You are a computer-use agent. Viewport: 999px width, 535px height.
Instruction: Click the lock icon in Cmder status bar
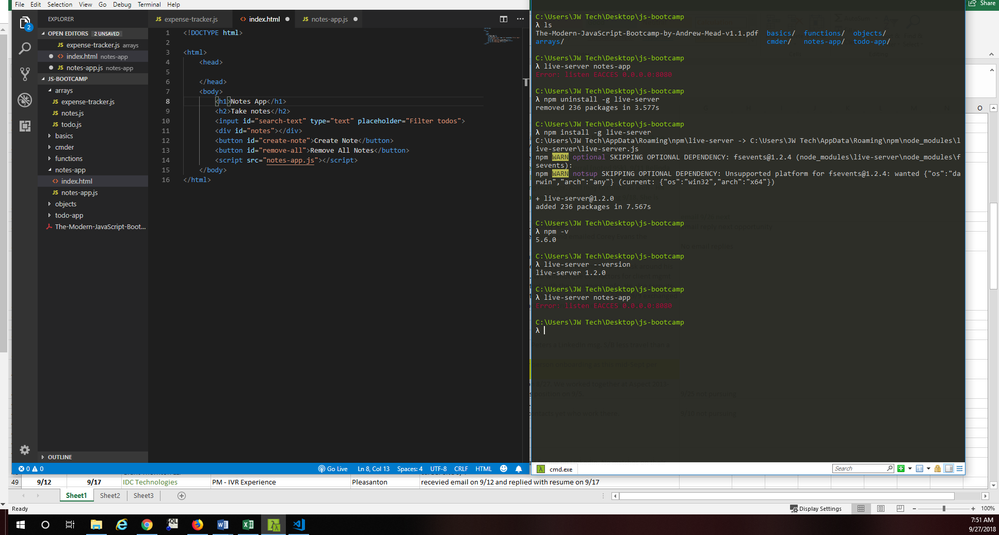pos(937,469)
